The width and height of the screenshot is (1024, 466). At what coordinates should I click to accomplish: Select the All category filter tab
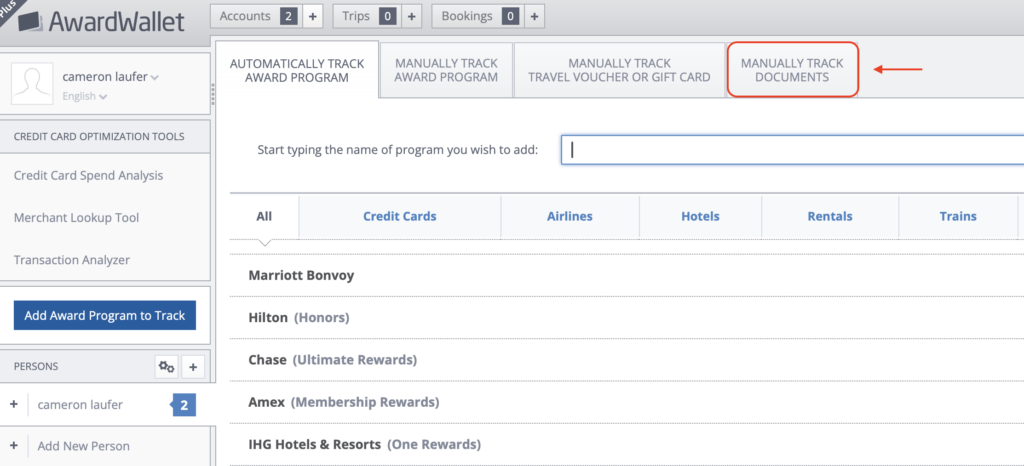click(x=264, y=217)
